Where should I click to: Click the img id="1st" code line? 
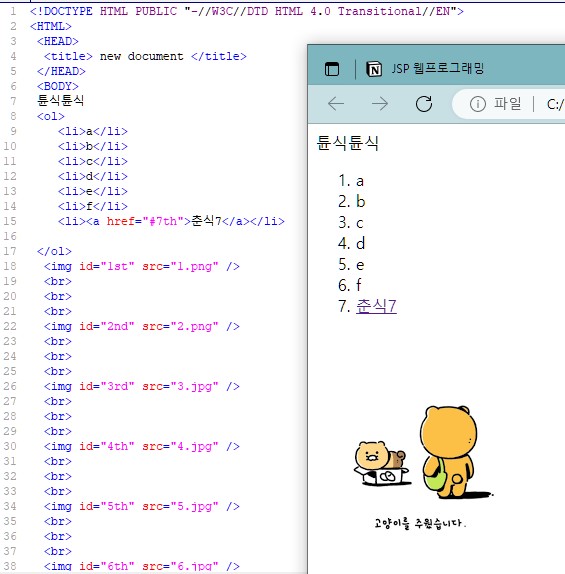pos(142,266)
